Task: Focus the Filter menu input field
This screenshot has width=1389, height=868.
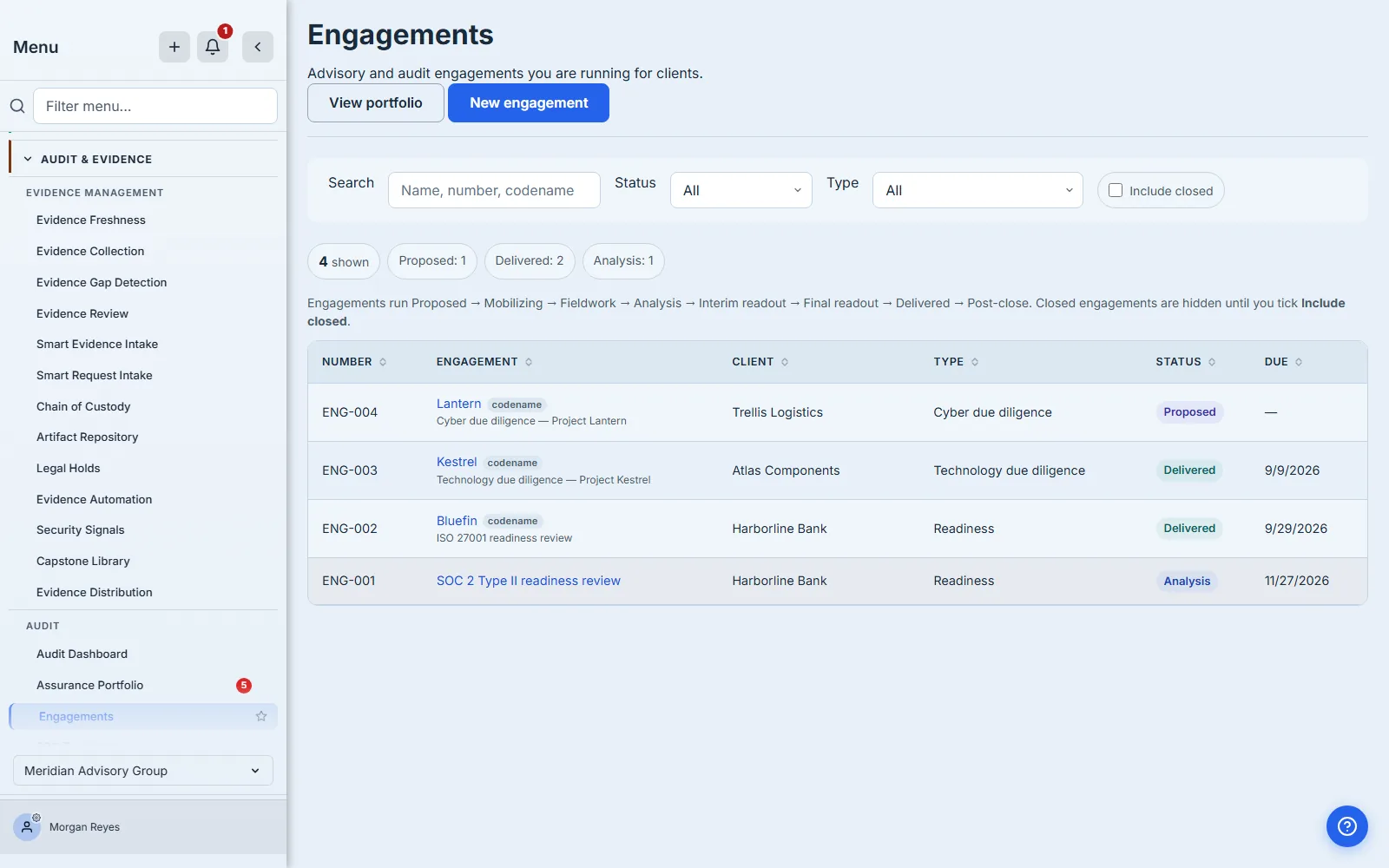Action: click(155, 106)
